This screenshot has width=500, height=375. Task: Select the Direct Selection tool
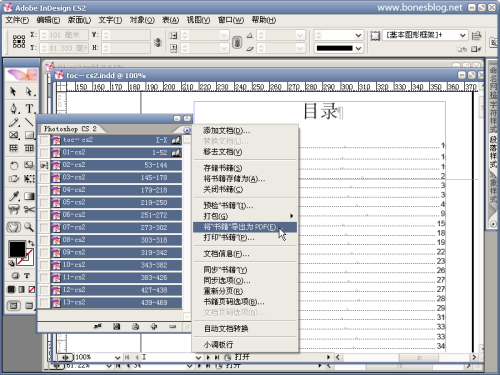pos(29,91)
